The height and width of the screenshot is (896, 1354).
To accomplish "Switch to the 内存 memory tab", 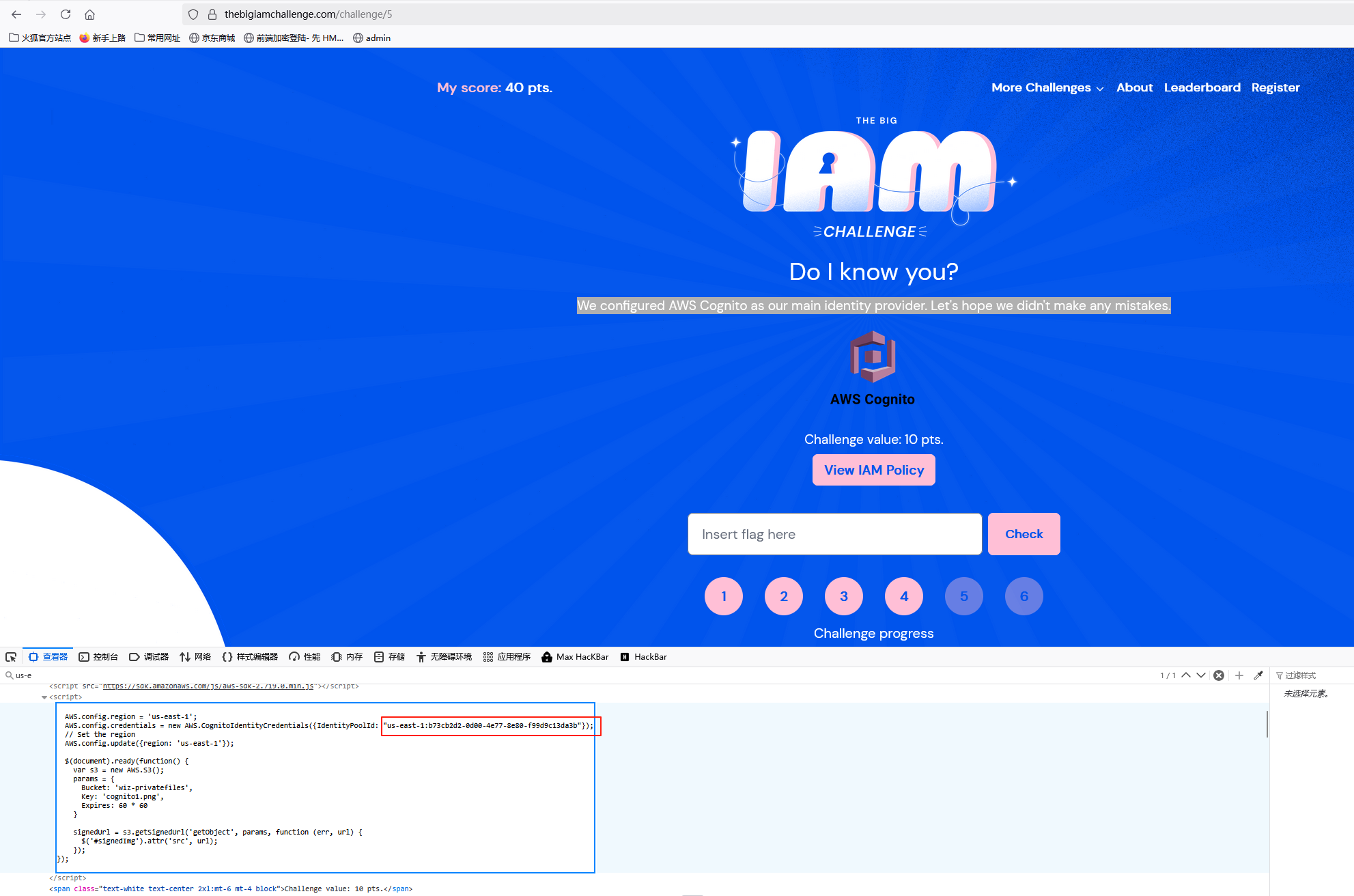I will click(x=347, y=657).
